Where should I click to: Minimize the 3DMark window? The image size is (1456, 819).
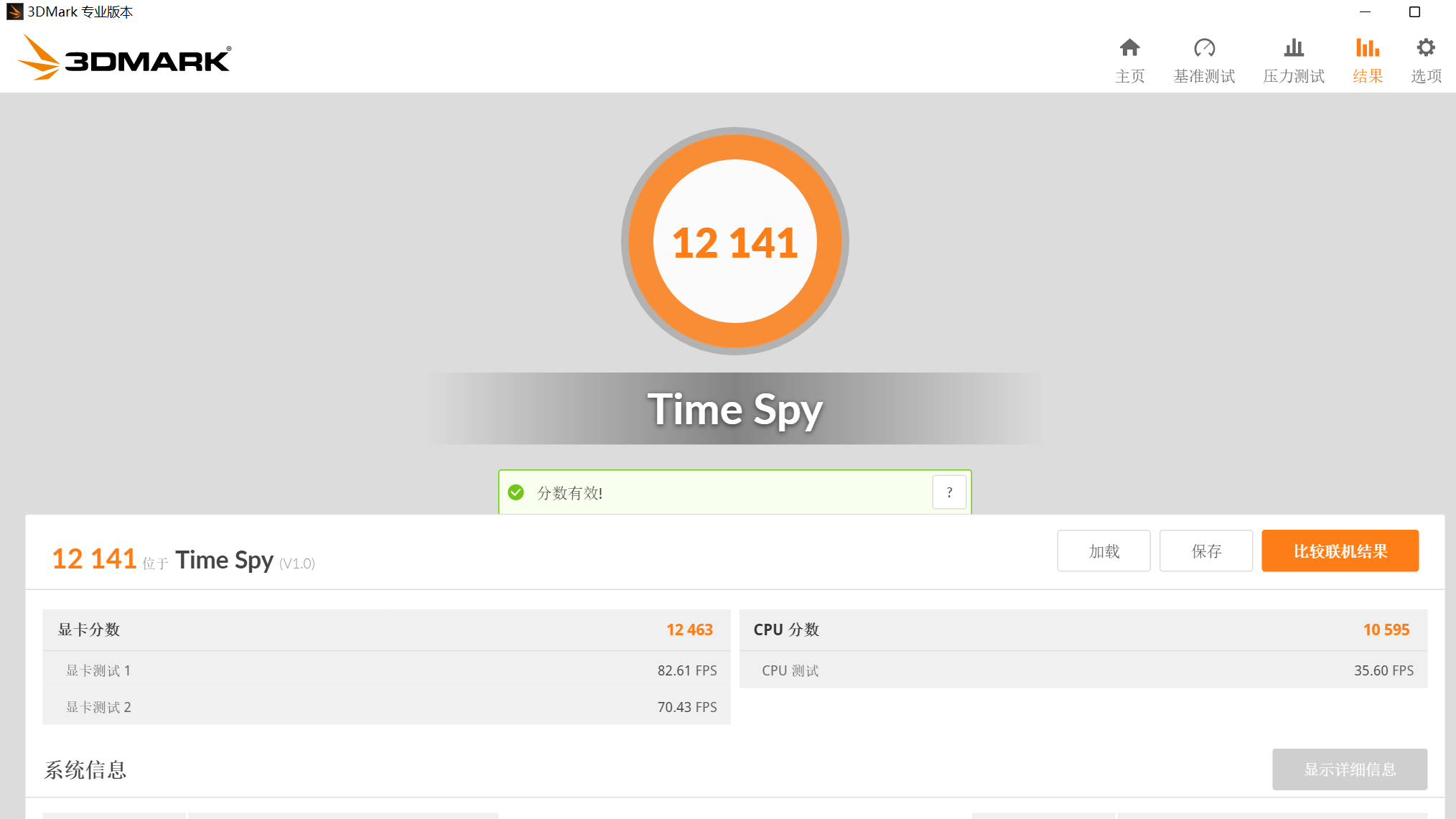point(1365,11)
